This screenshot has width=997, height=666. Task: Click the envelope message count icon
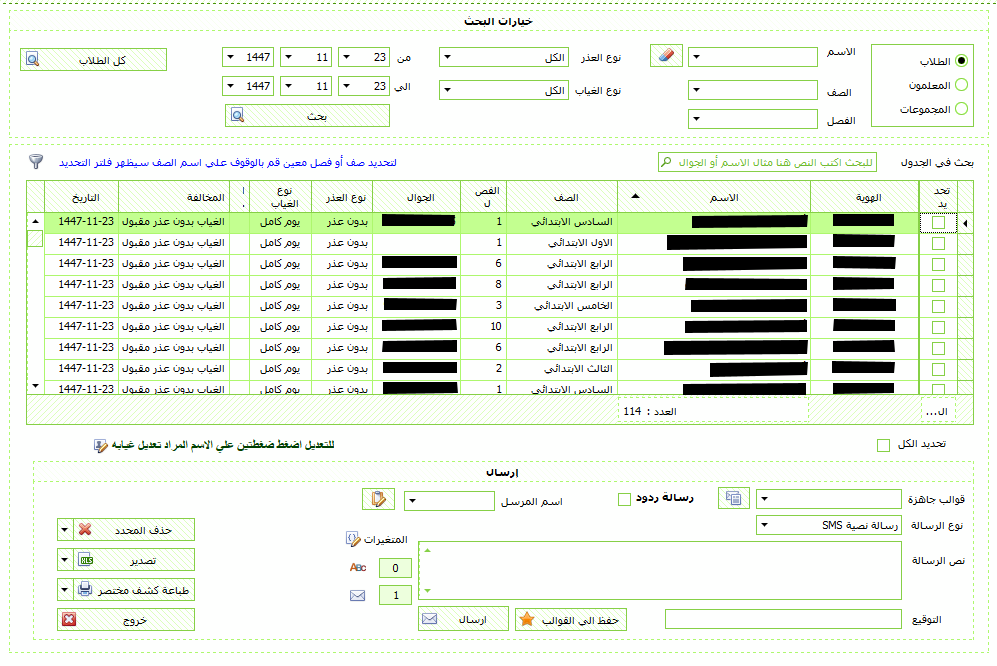(x=358, y=595)
